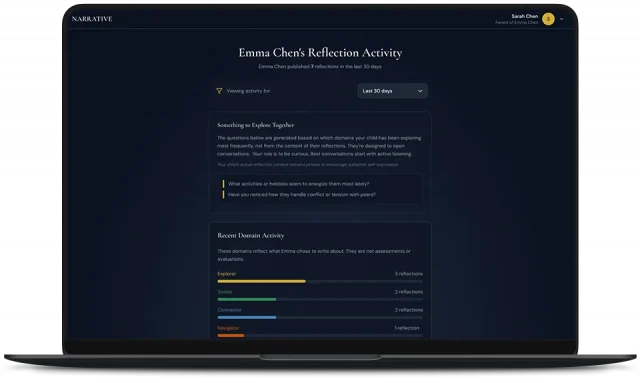Click the Recent Domain Activity heading

[x=251, y=235]
